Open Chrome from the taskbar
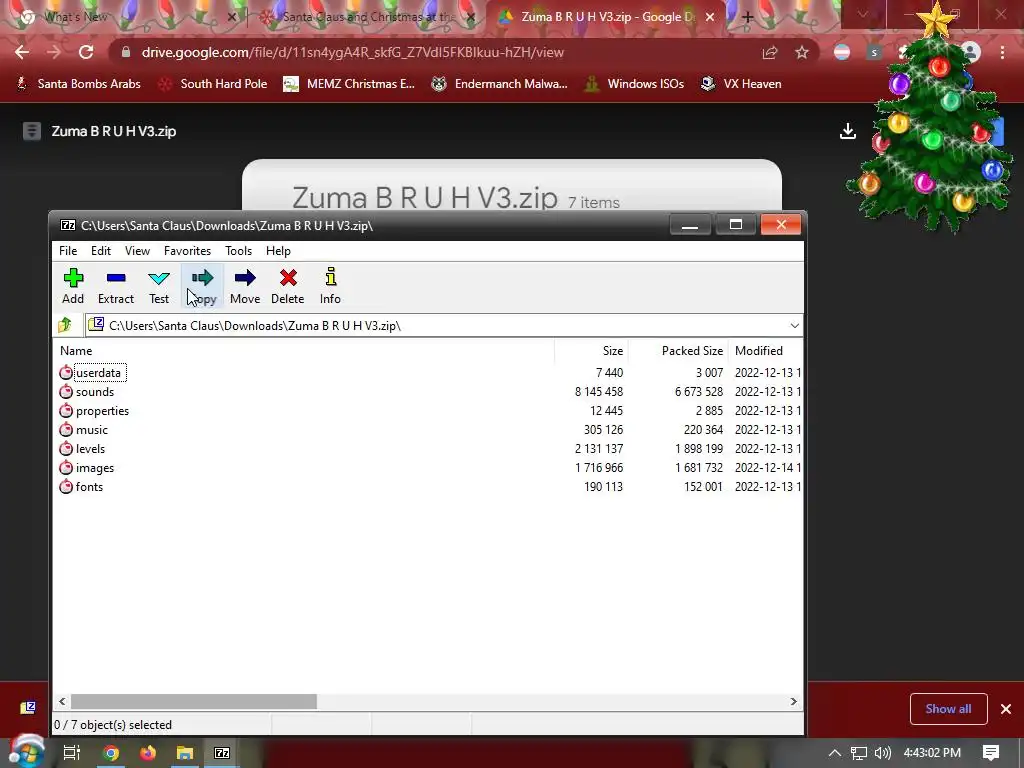This screenshot has height=768, width=1024. point(111,753)
